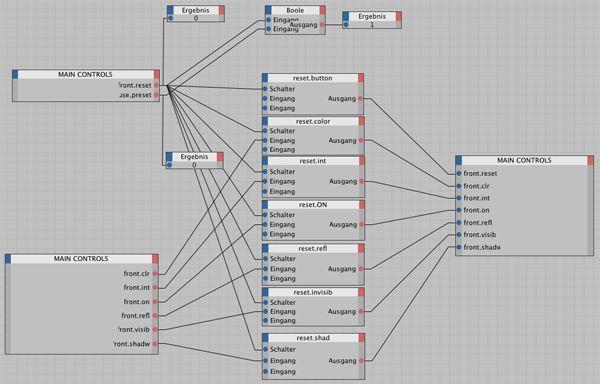Select the reset.color node title

313,121
